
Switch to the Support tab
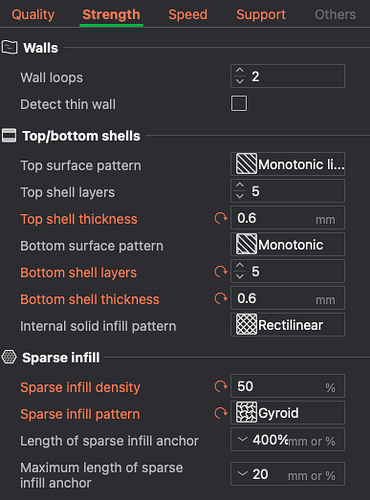[261, 14]
